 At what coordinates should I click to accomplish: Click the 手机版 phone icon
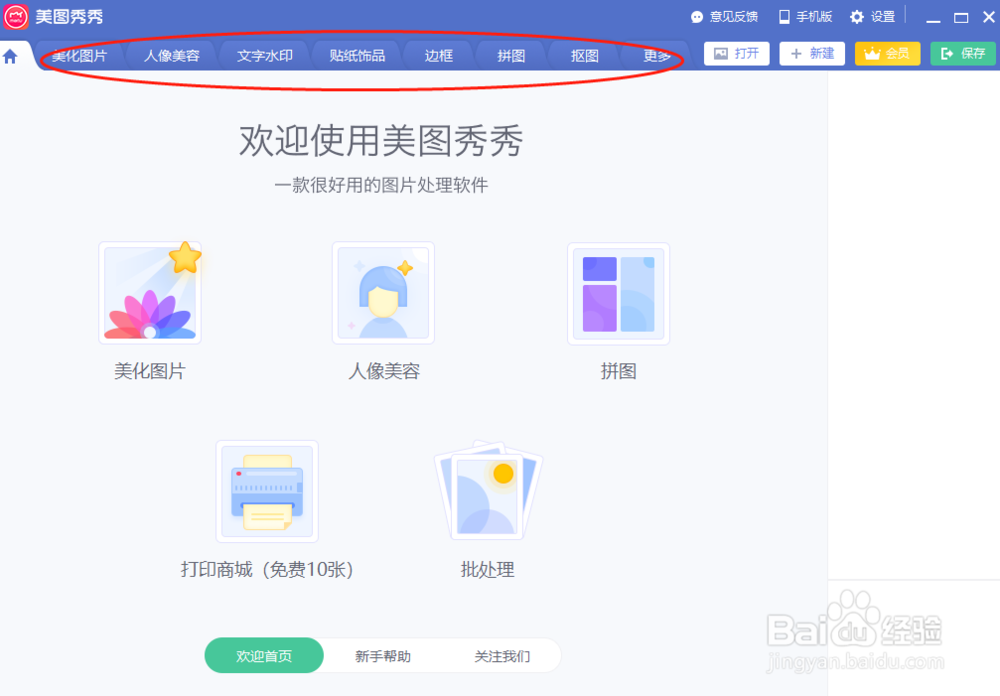(784, 17)
